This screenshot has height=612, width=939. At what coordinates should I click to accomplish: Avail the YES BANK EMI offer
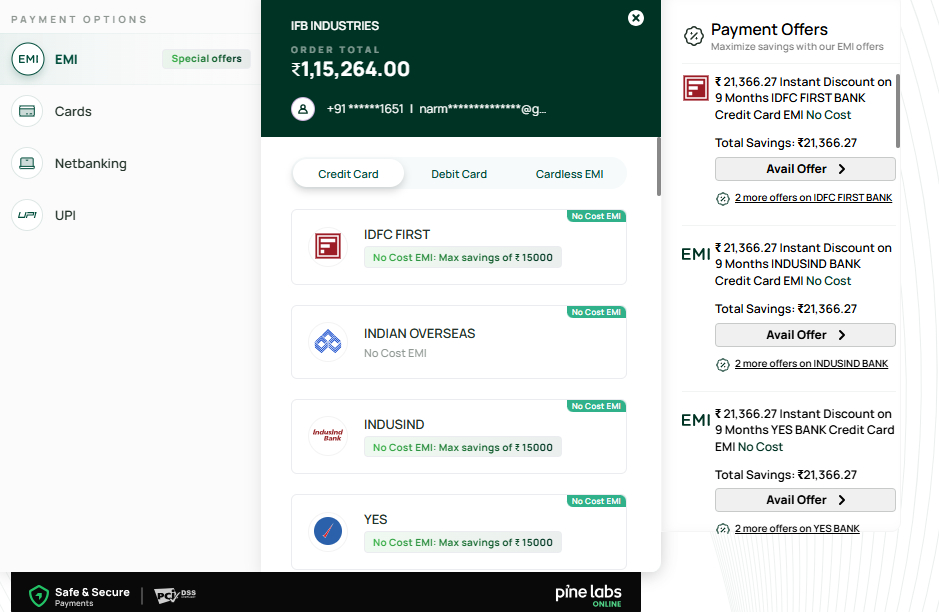[x=805, y=500]
